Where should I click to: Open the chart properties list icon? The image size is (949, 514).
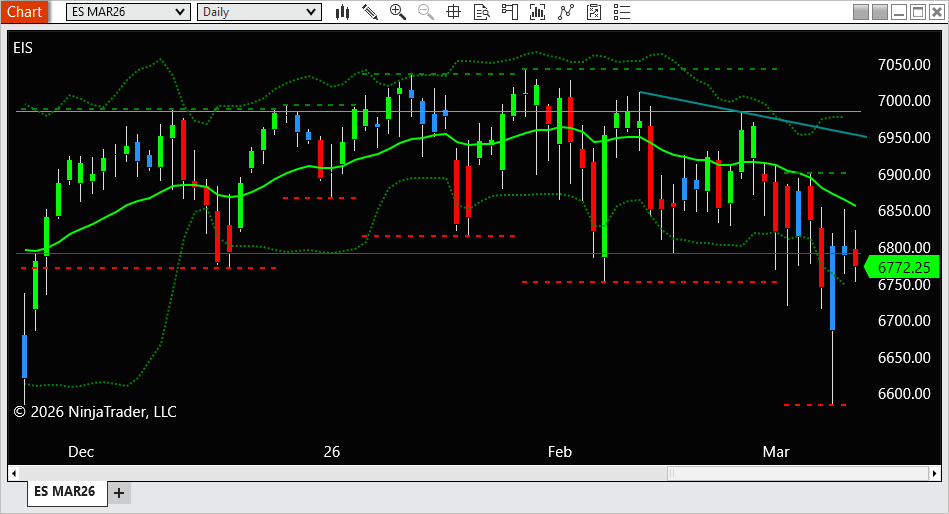(622, 12)
